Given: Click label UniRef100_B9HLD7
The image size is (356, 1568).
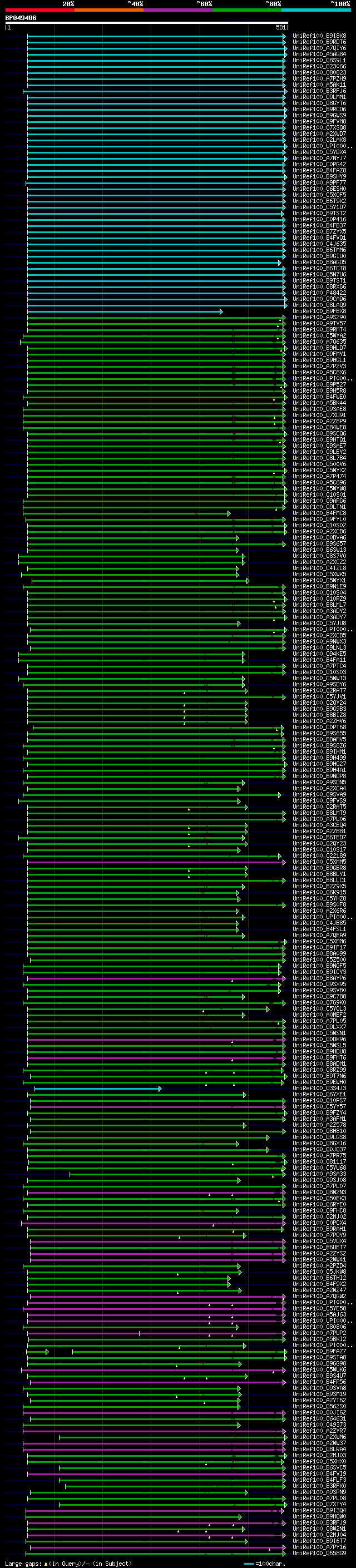Looking at the screenshot, I should (x=319, y=348).
